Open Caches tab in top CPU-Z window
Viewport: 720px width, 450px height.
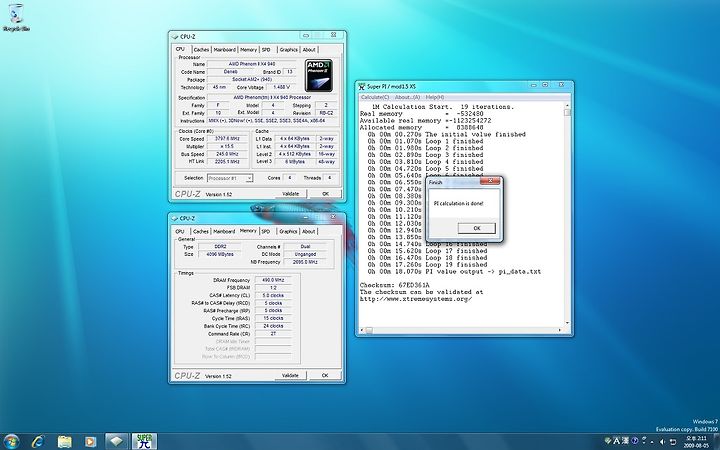tap(201, 50)
